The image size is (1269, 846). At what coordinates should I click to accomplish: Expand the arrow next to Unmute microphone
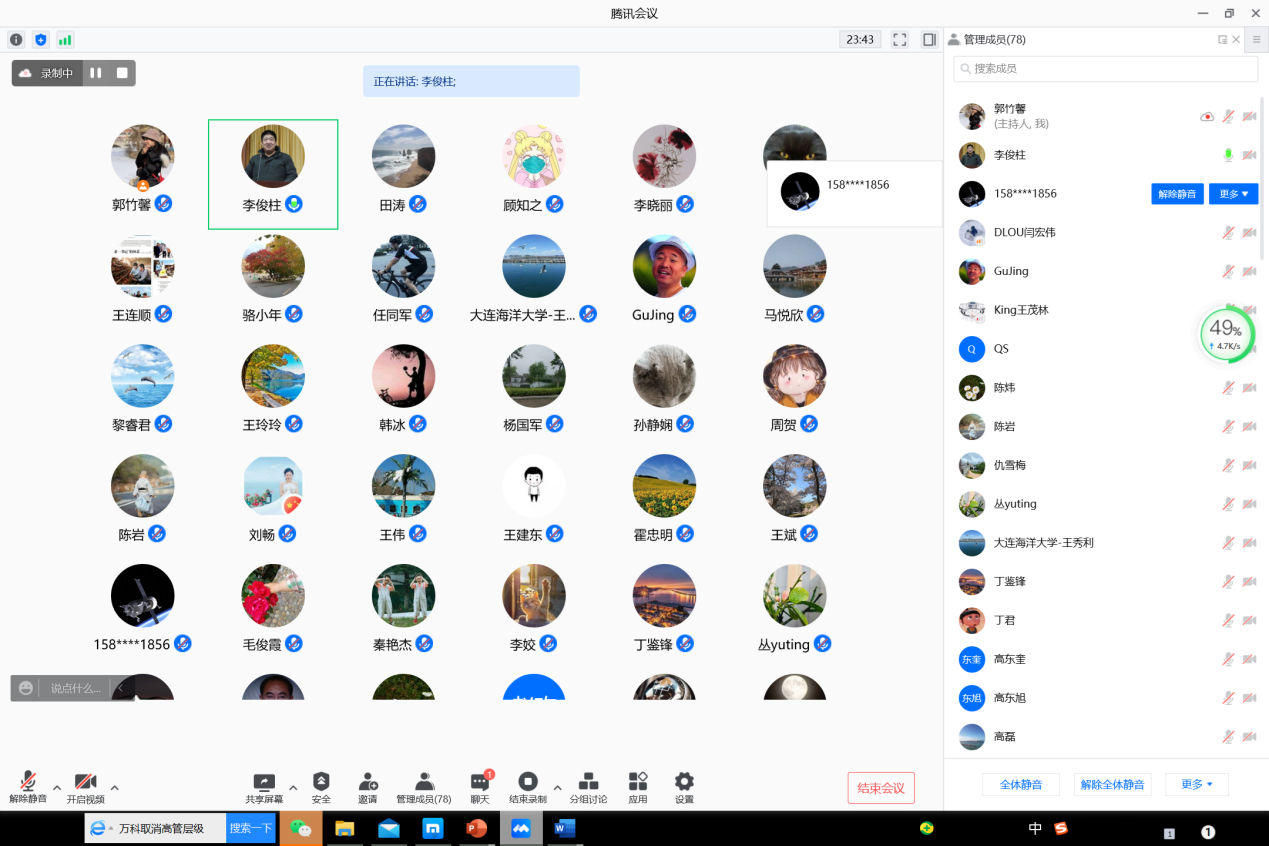coord(57,787)
